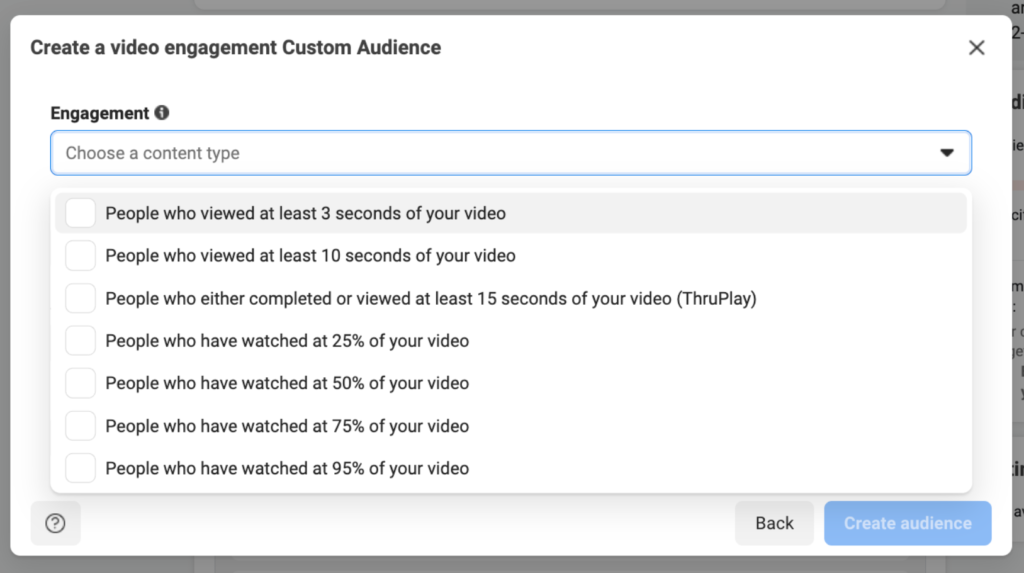This screenshot has height=573, width=1024.
Task: Select the checkbox for watched 50% of video
Action: pyautogui.click(x=80, y=383)
